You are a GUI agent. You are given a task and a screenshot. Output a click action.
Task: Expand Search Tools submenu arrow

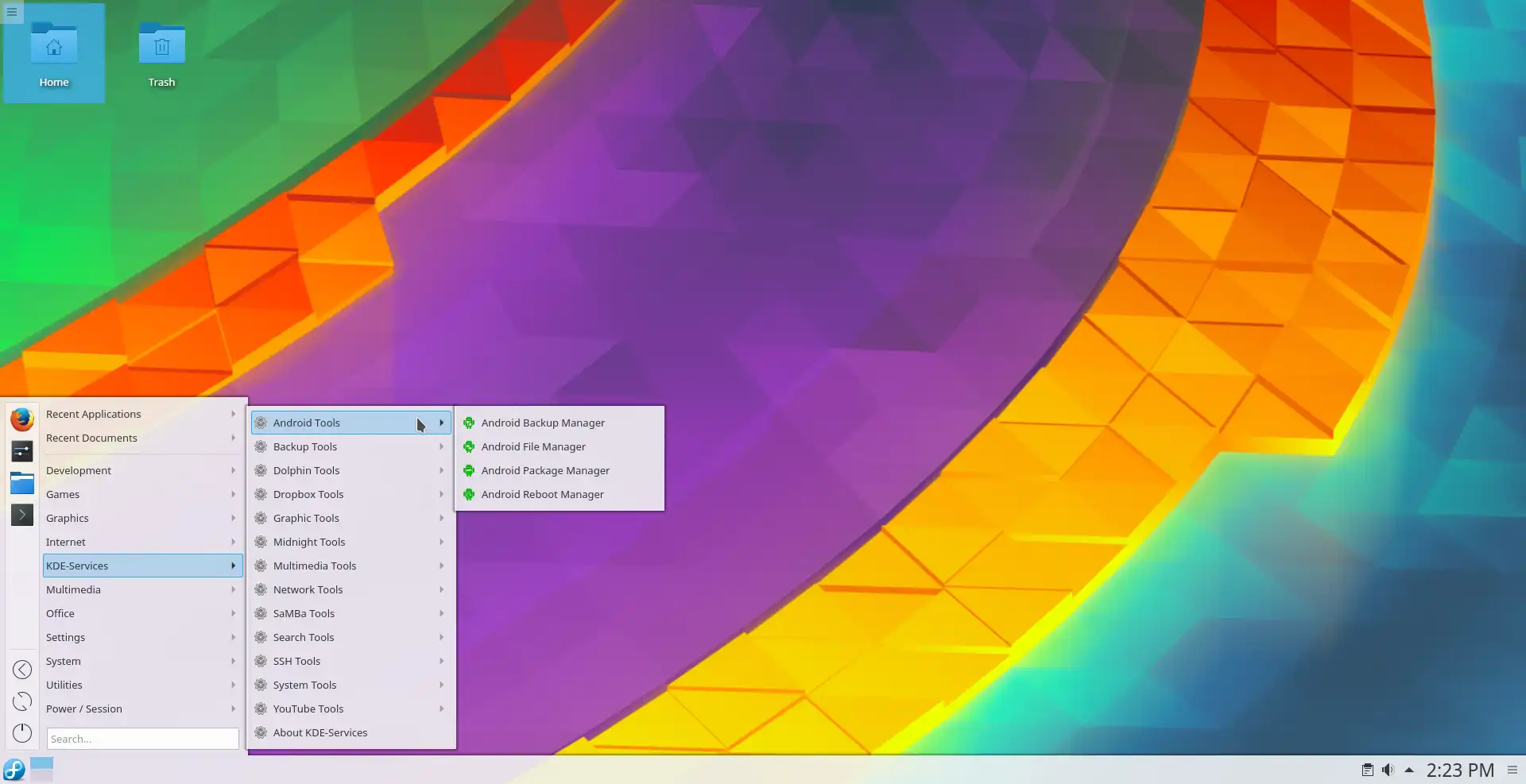[x=442, y=637]
